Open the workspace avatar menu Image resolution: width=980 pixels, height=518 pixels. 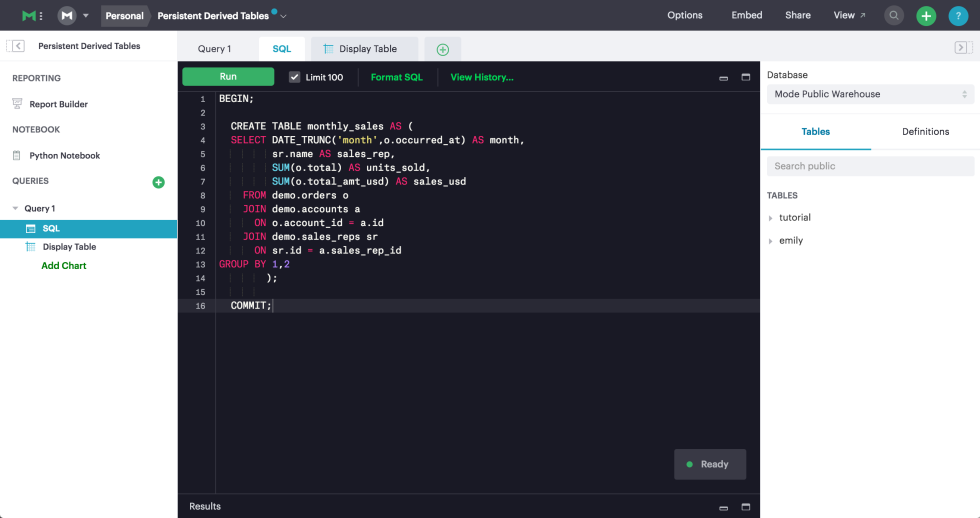click(66, 16)
